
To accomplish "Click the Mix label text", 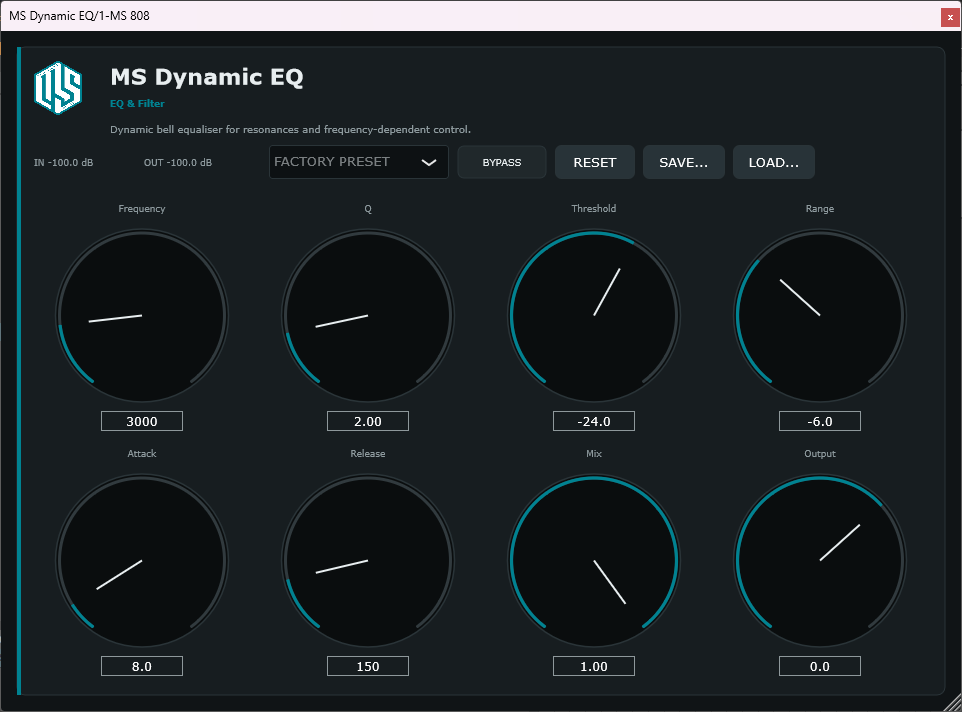I will (594, 454).
